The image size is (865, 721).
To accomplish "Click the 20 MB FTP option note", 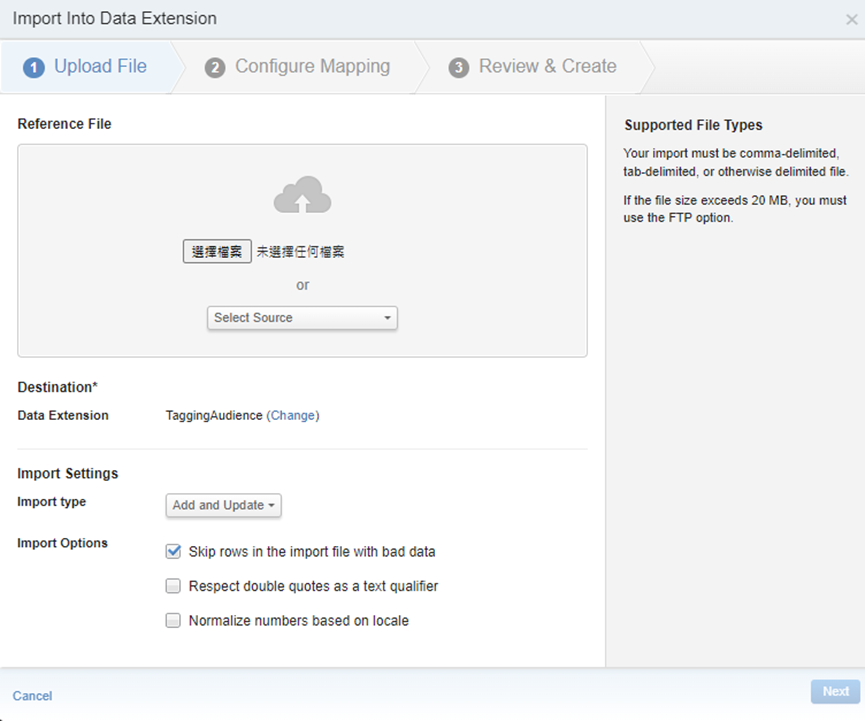I will click(735, 209).
